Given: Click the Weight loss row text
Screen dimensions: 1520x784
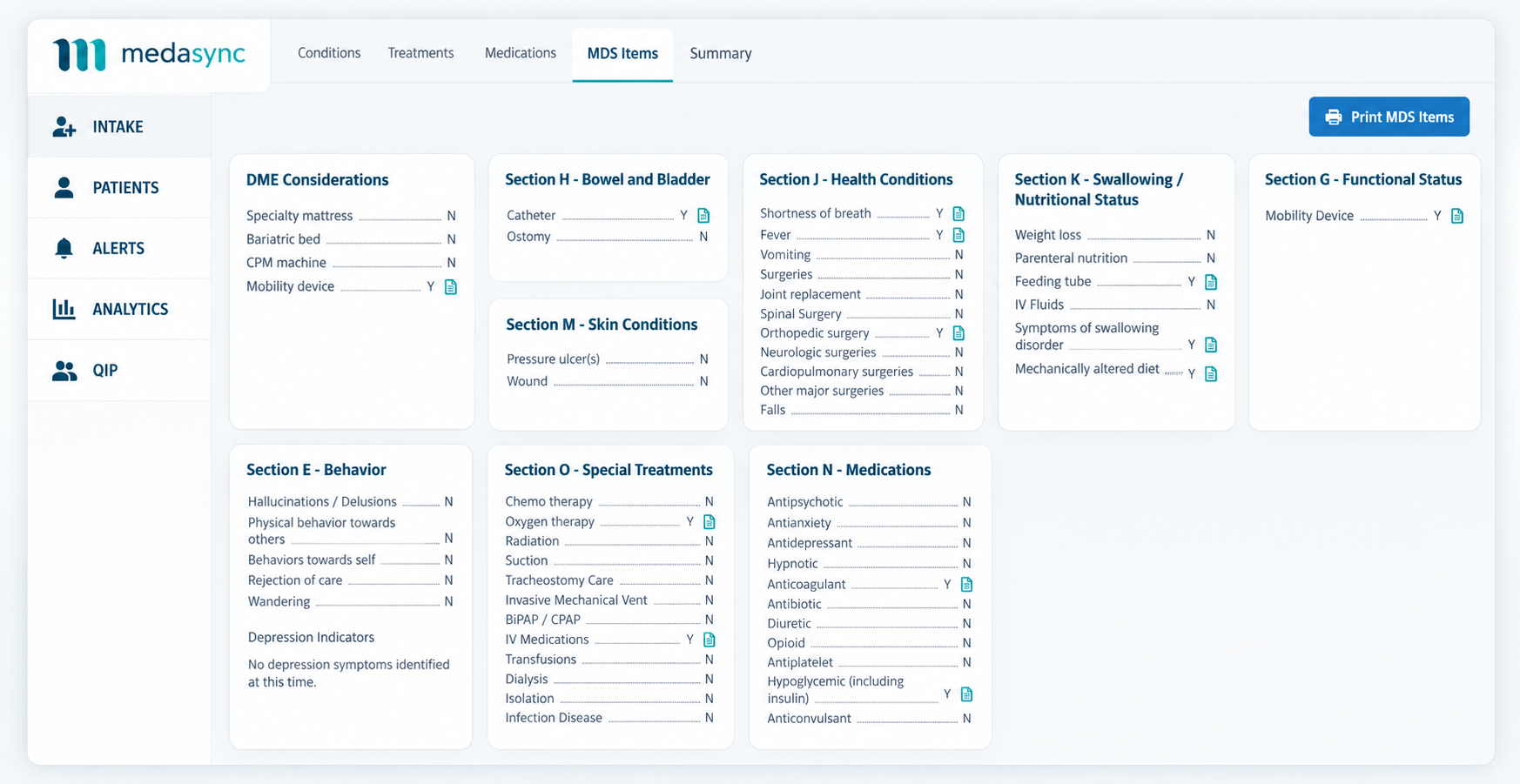Looking at the screenshot, I should coord(1048,235).
